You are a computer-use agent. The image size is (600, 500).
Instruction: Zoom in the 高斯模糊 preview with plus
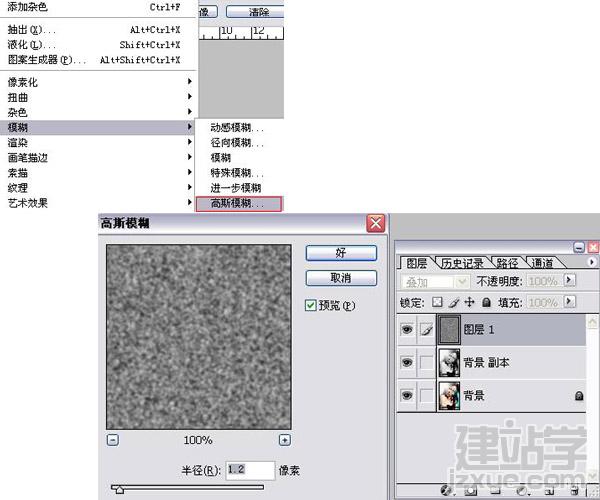point(285,440)
